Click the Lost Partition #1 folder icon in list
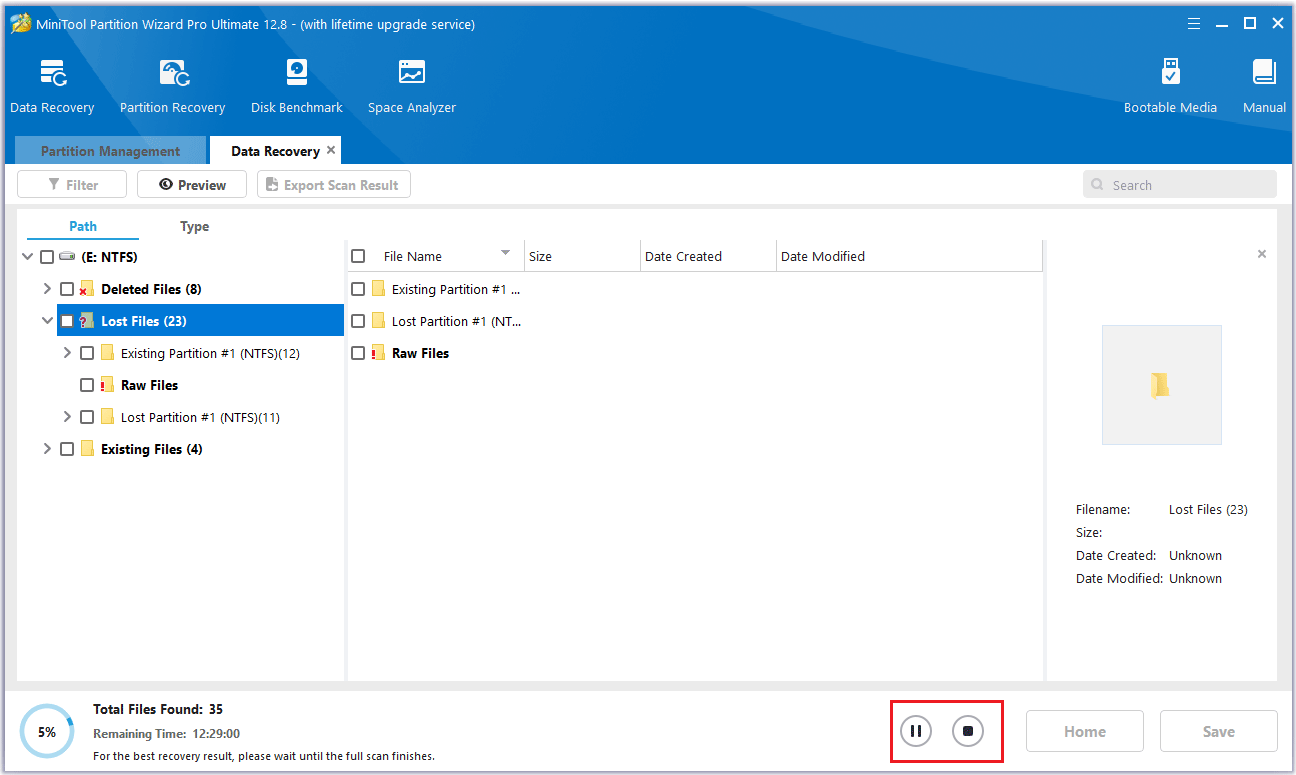 point(378,321)
